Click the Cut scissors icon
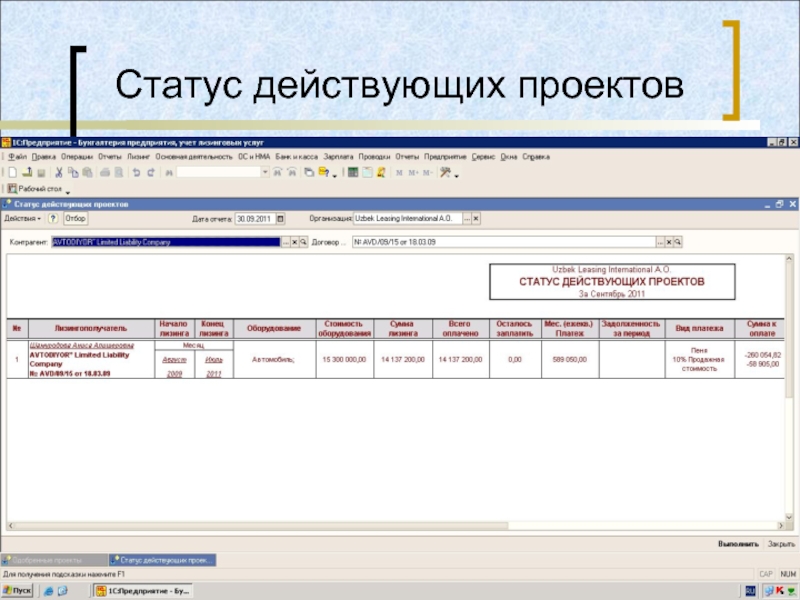The width and height of the screenshot is (800, 600). point(59,172)
